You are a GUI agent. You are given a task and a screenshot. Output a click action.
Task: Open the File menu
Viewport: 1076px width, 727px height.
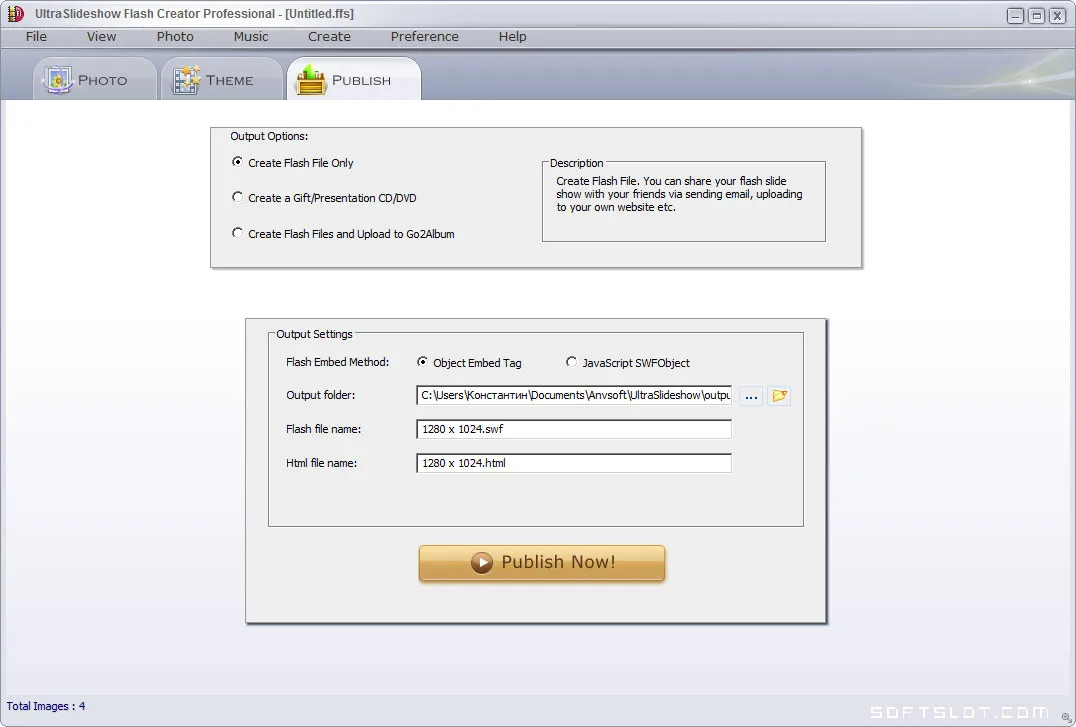36,36
